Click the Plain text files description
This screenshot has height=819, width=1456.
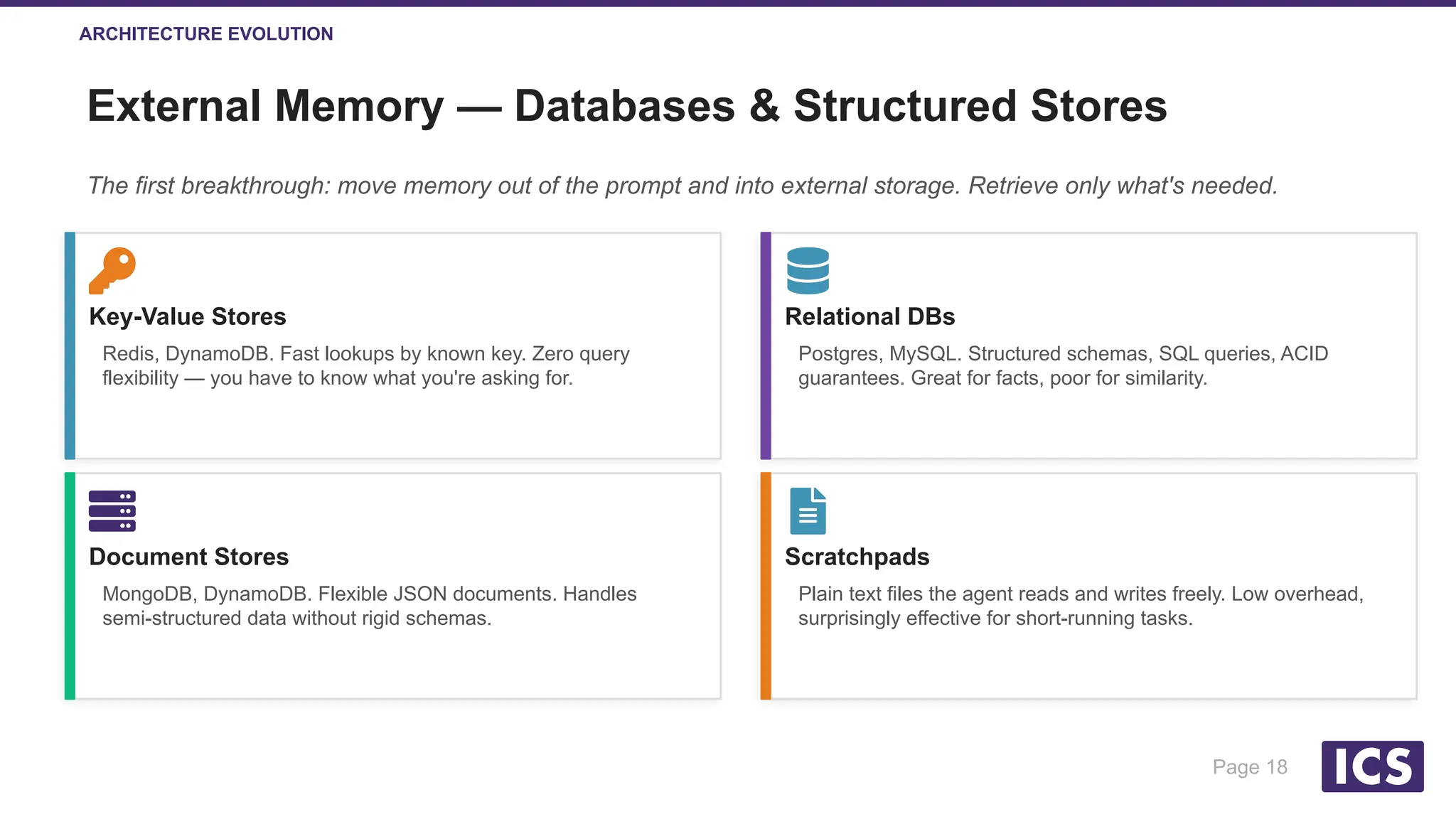point(1081,606)
